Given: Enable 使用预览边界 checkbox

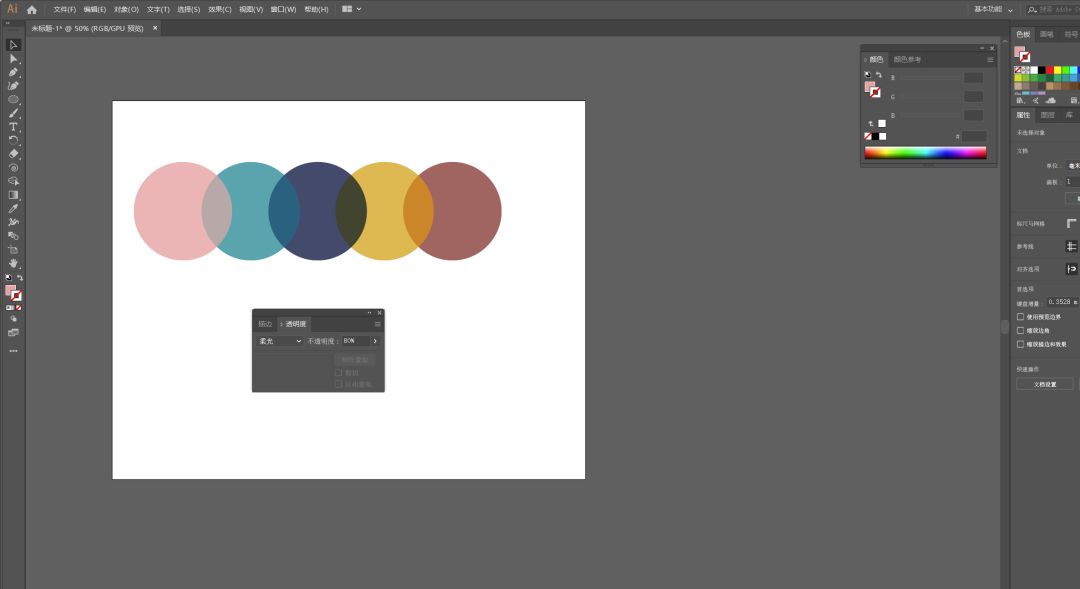Looking at the screenshot, I should click(x=1020, y=317).
